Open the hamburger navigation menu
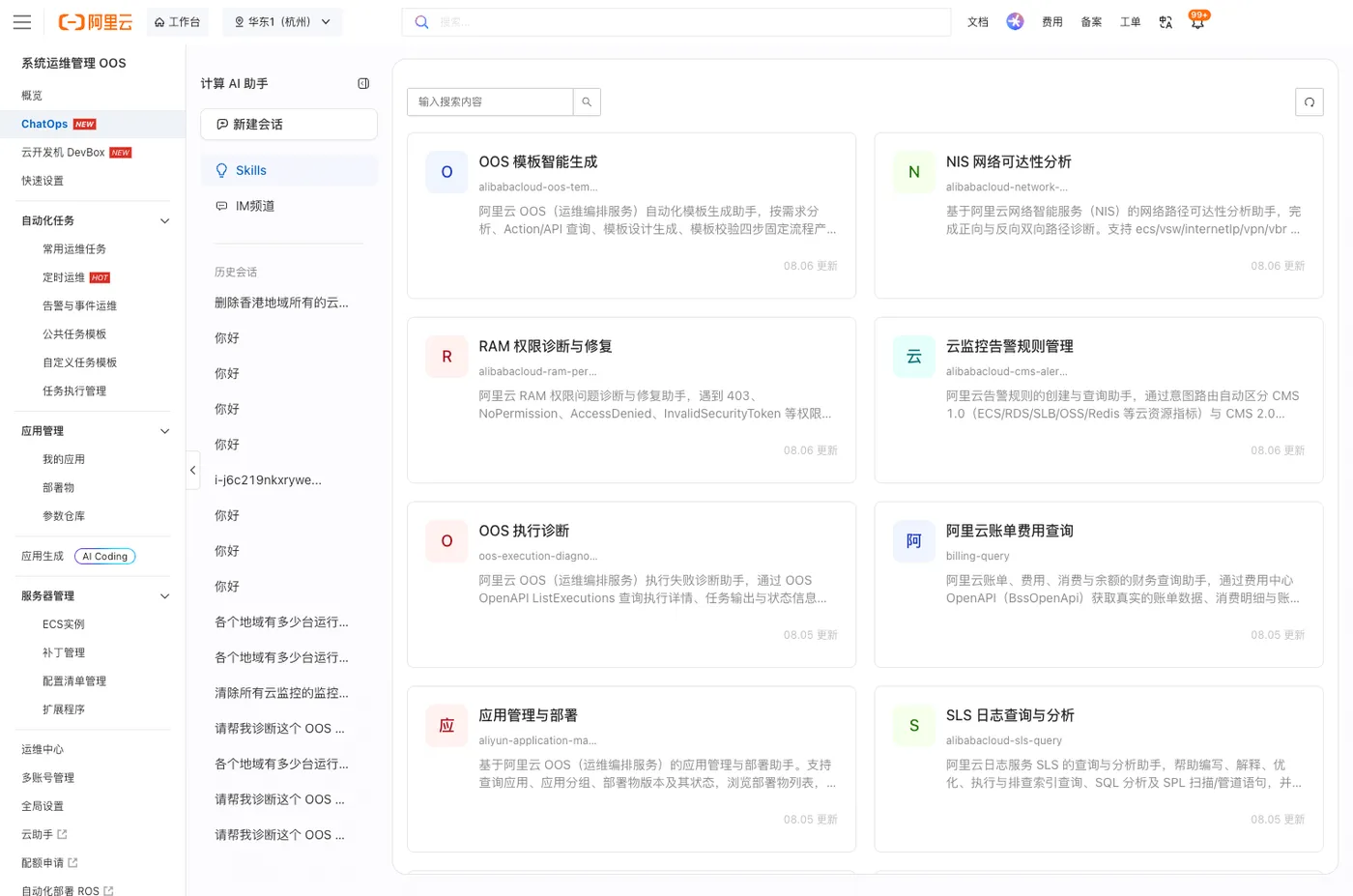The width and height of the screenshot is (1353, 896). pos(22,22)
